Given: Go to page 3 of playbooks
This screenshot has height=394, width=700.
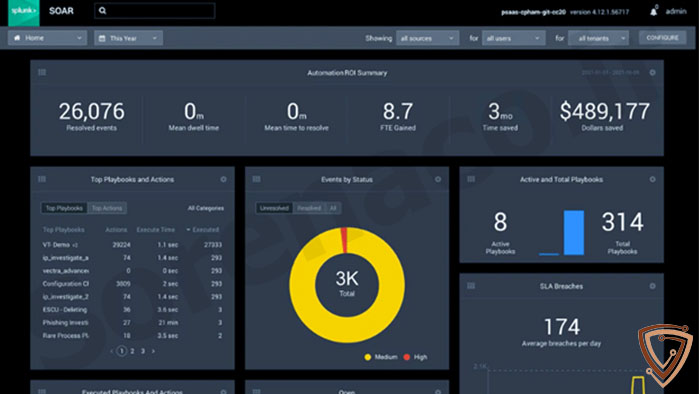Looking at the screenshot, I should point(143,351).
